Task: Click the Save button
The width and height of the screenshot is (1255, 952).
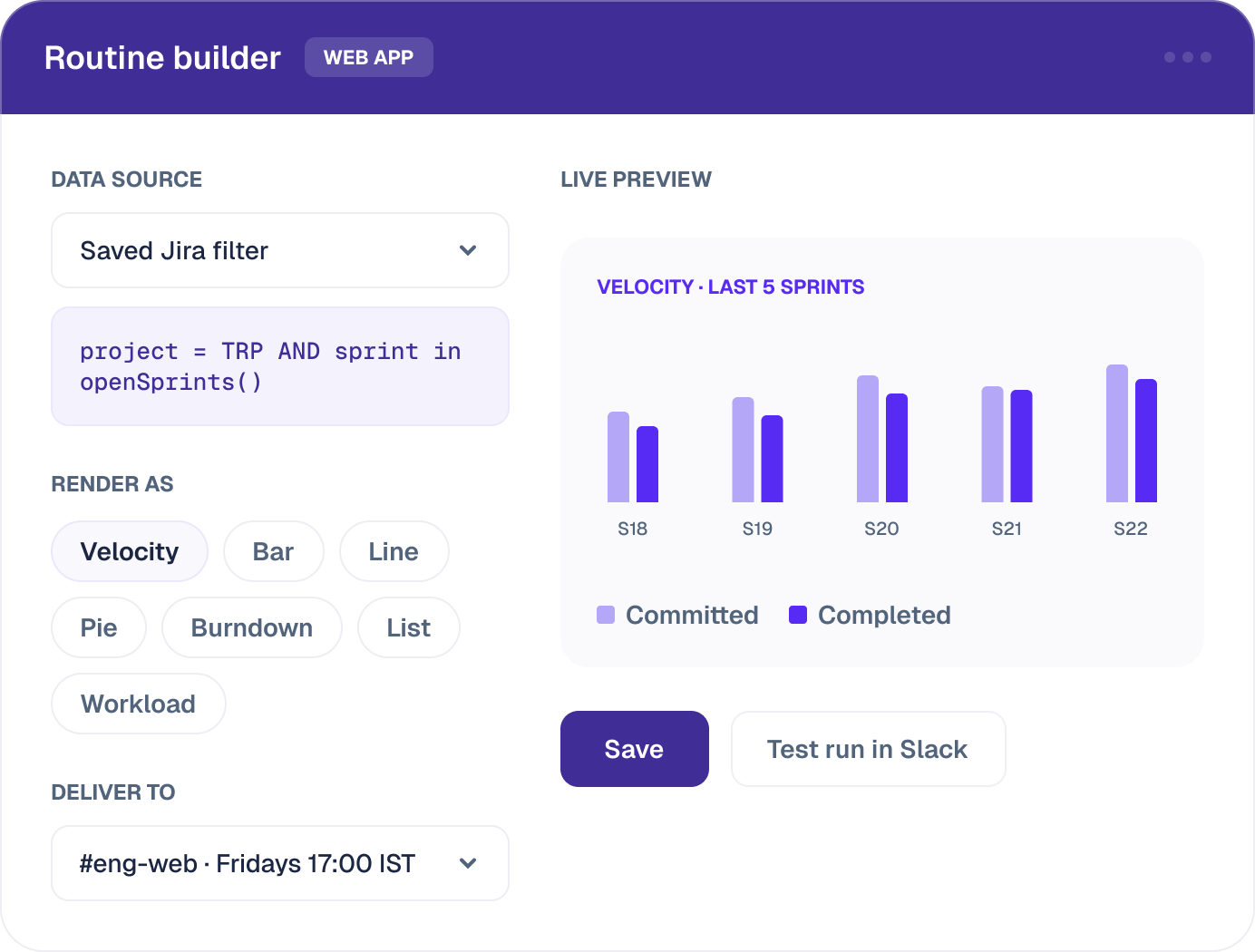Action: tap(635, 749)
